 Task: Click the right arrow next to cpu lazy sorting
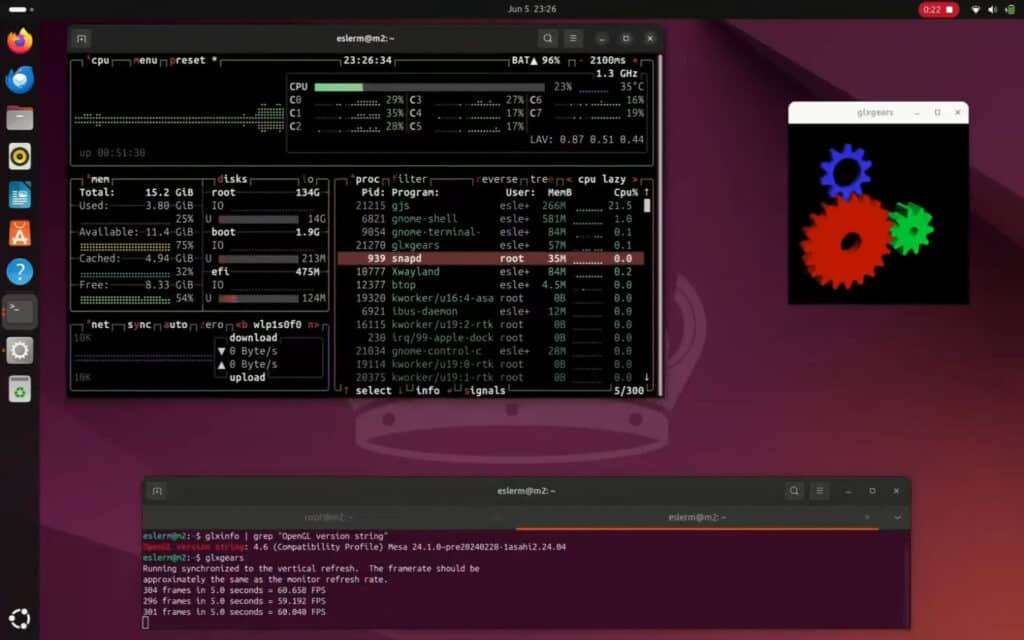(x=634, y=179)
